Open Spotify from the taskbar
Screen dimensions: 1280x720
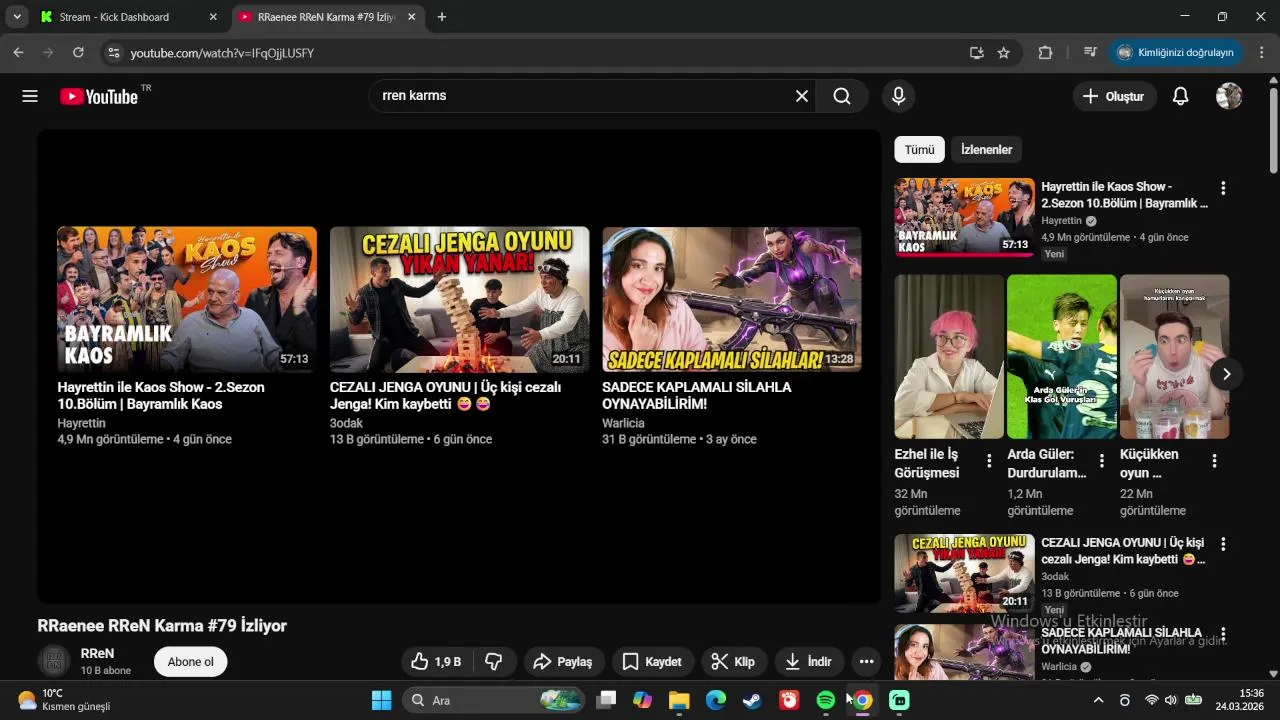point(826,700)
